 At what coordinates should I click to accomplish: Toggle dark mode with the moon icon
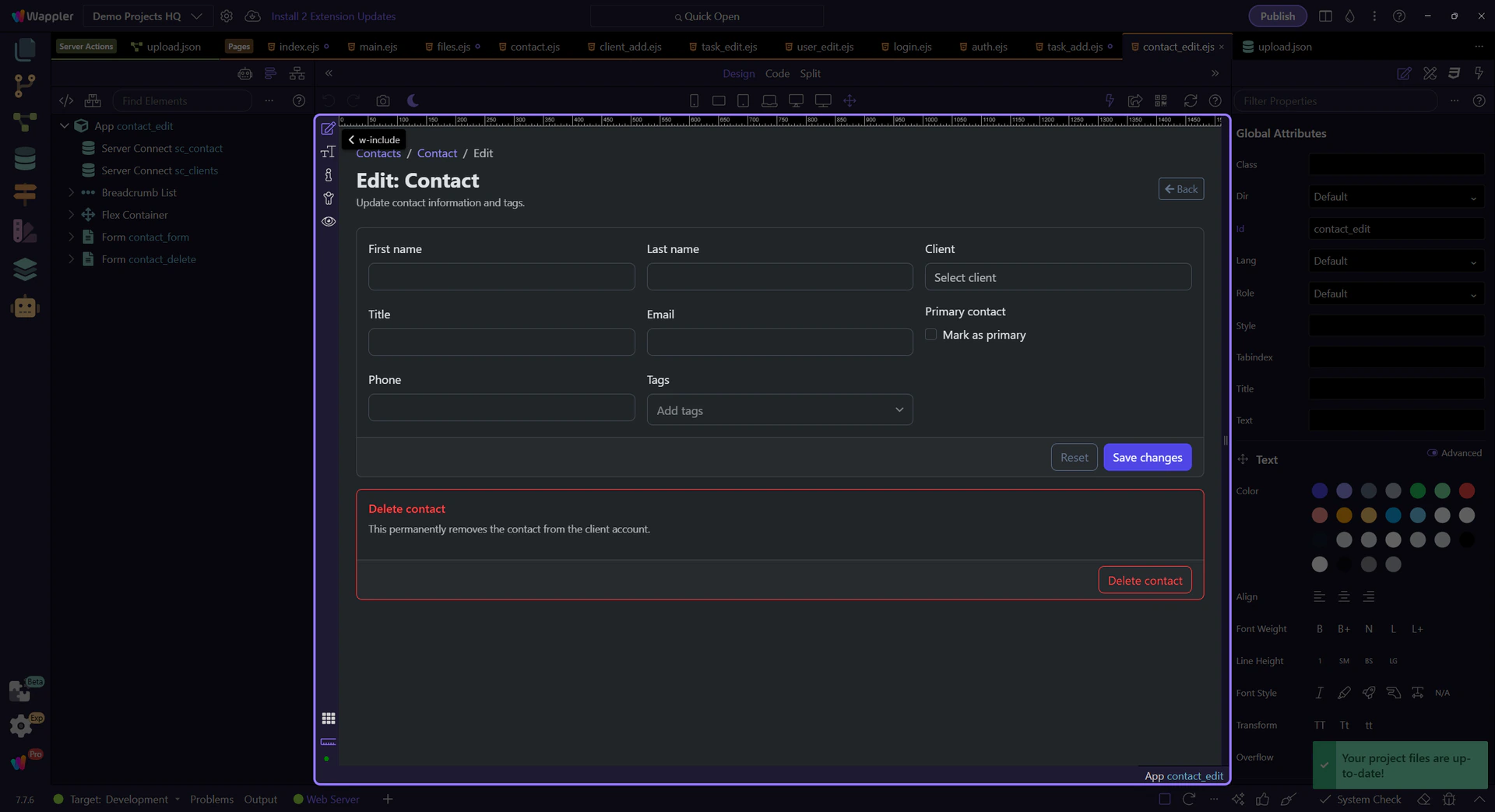(413, 100)
